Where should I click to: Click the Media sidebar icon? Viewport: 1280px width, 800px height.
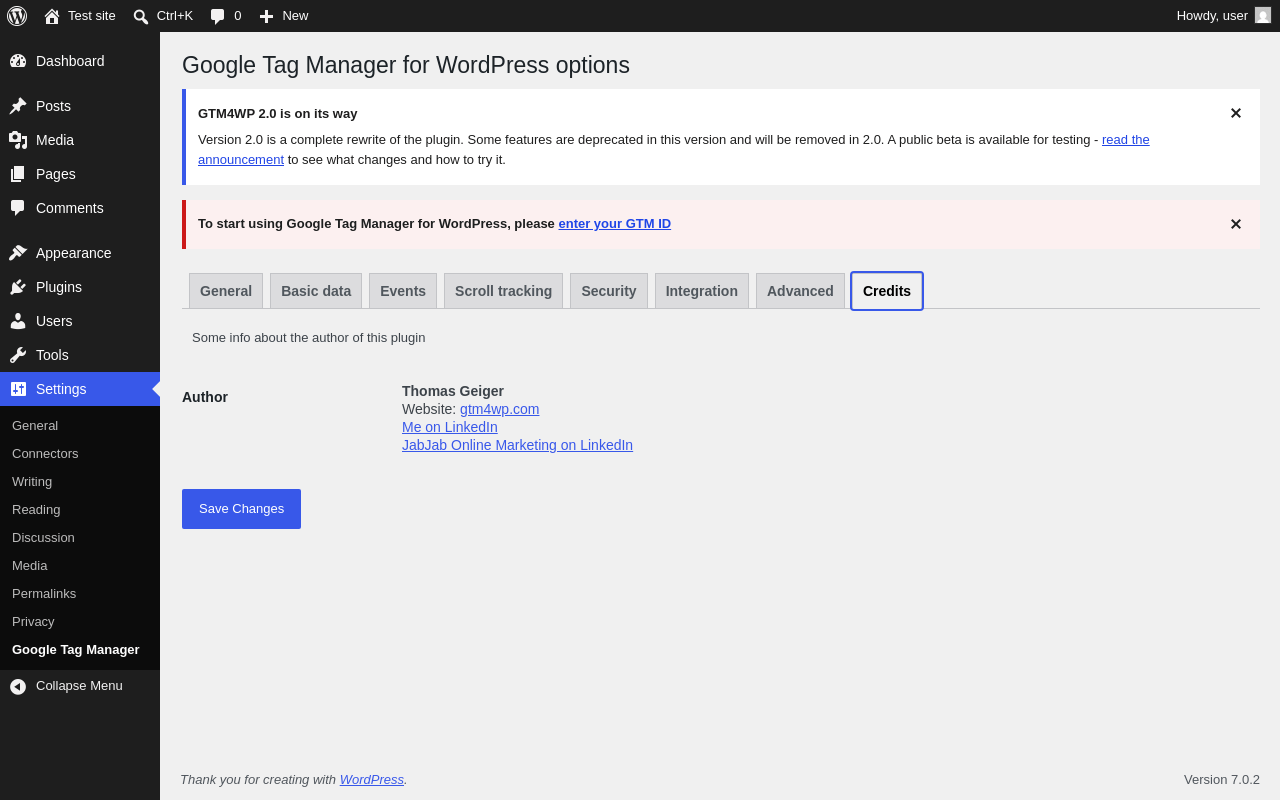click(18, 140)
